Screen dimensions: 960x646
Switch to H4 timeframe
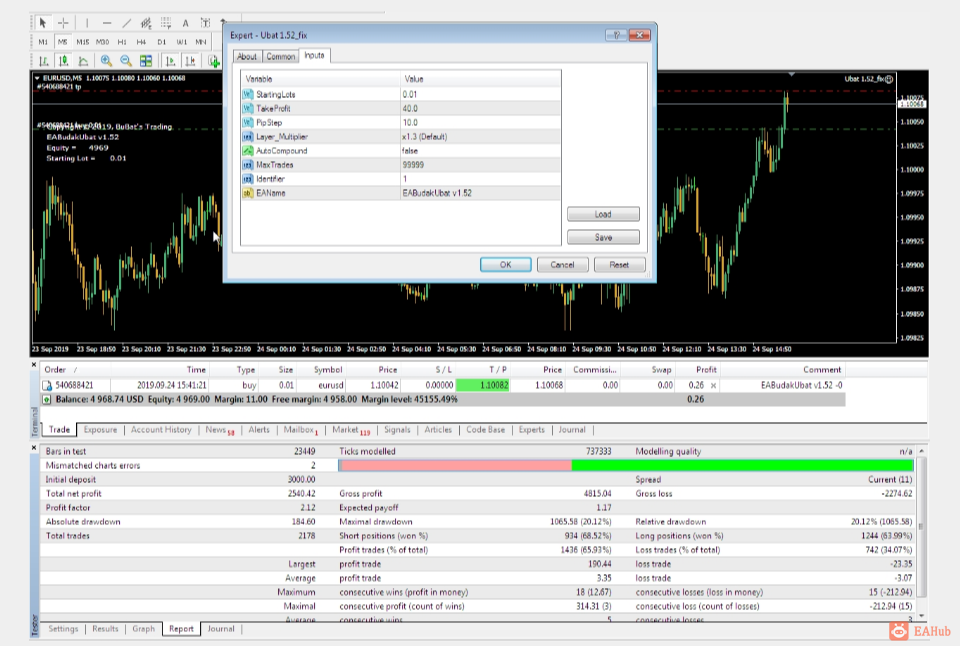pyautogui.click(x=141, y=42)
